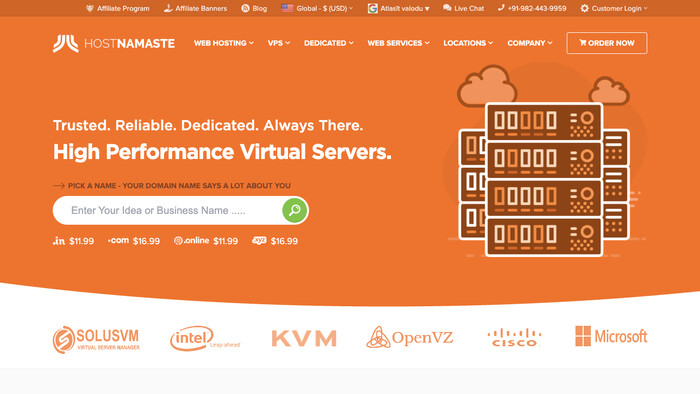
Task: Click the SolusVM logo
Action: coord(96,339)
